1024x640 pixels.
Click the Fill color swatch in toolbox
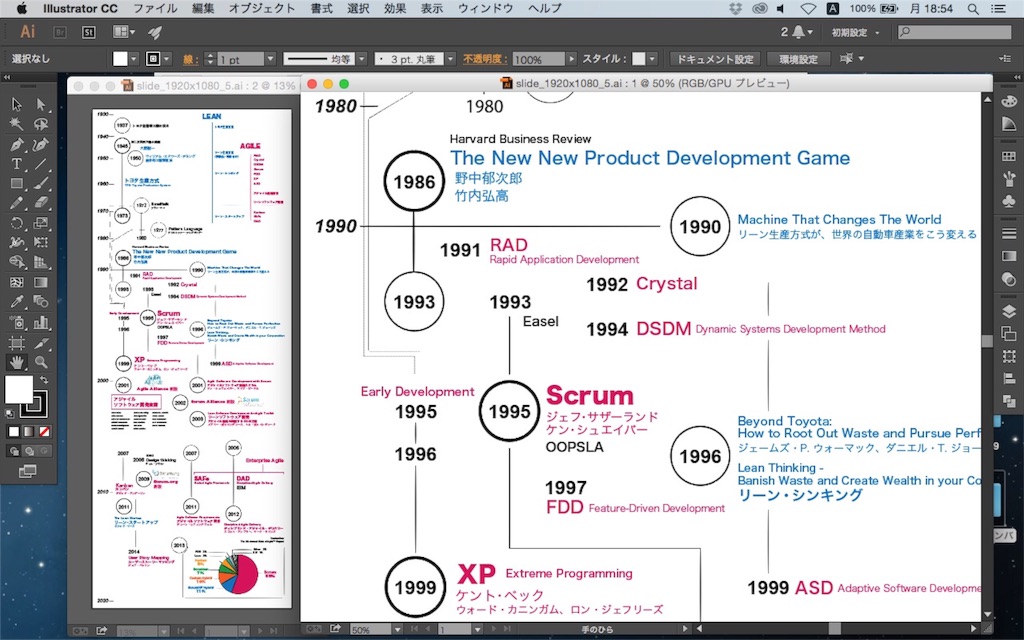click(19, 390)
